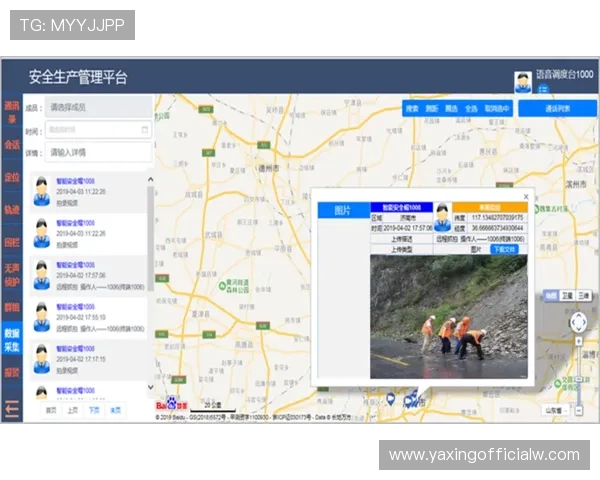
Task: Click the blue 智能安全帽1006 popup header
Action: click(401, 207)
